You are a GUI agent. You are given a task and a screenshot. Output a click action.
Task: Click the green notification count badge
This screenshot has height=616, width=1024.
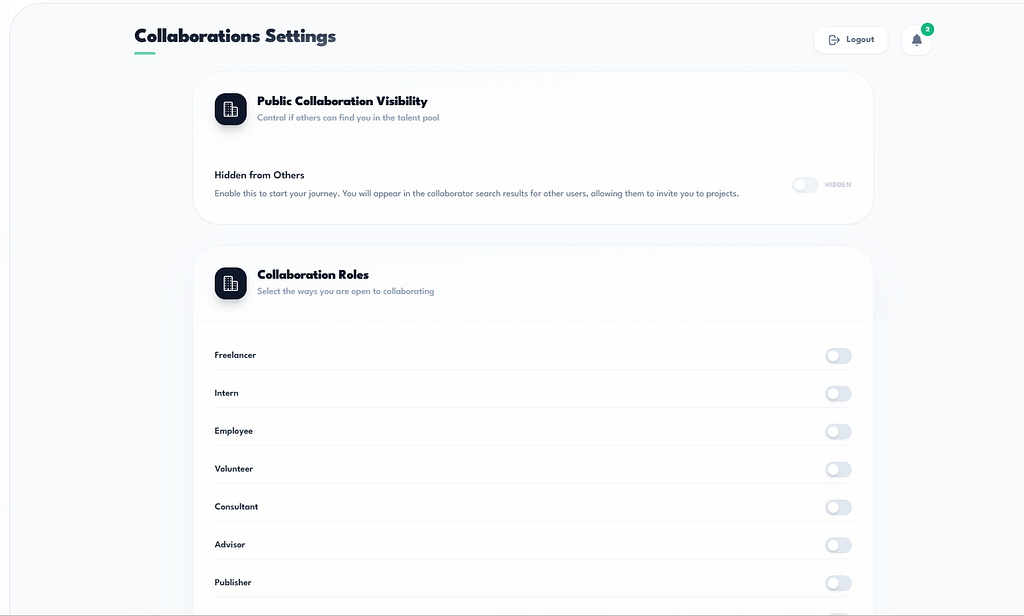pyautogui.click(x=927, y=29)
